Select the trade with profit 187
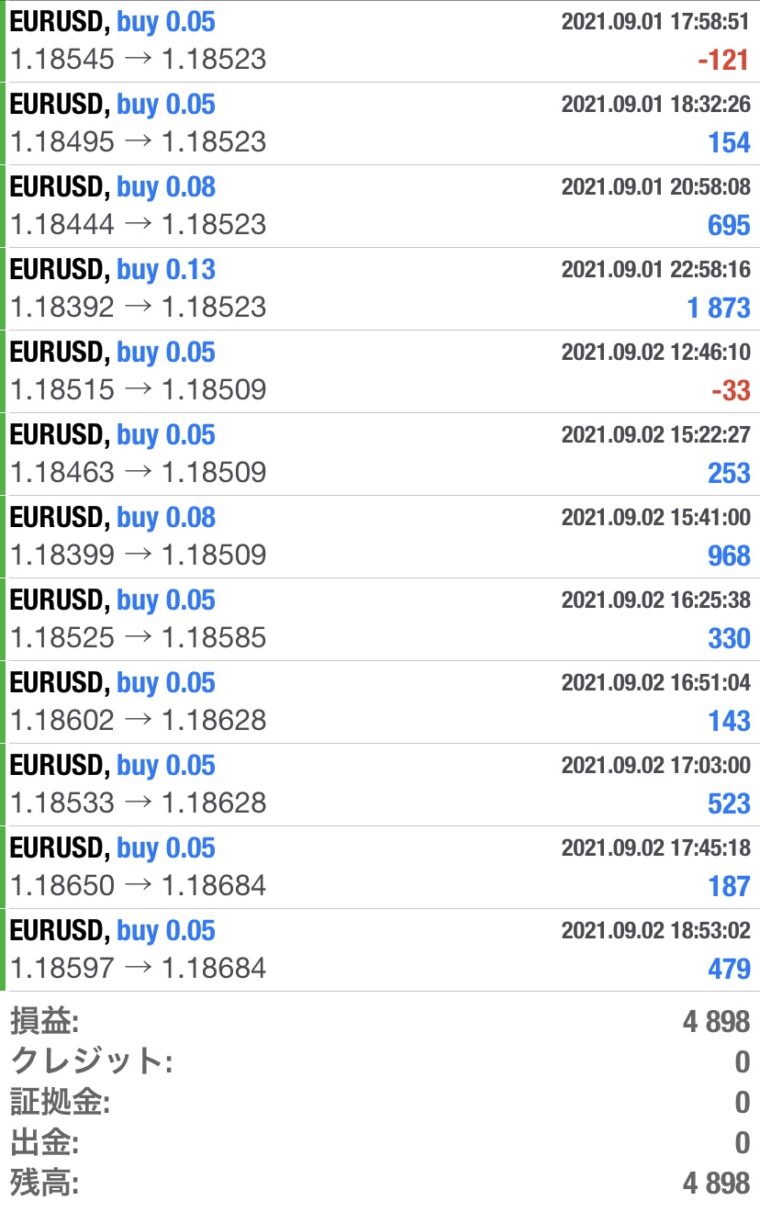Screen dimensions: 760x1212 tap(380, 868)
